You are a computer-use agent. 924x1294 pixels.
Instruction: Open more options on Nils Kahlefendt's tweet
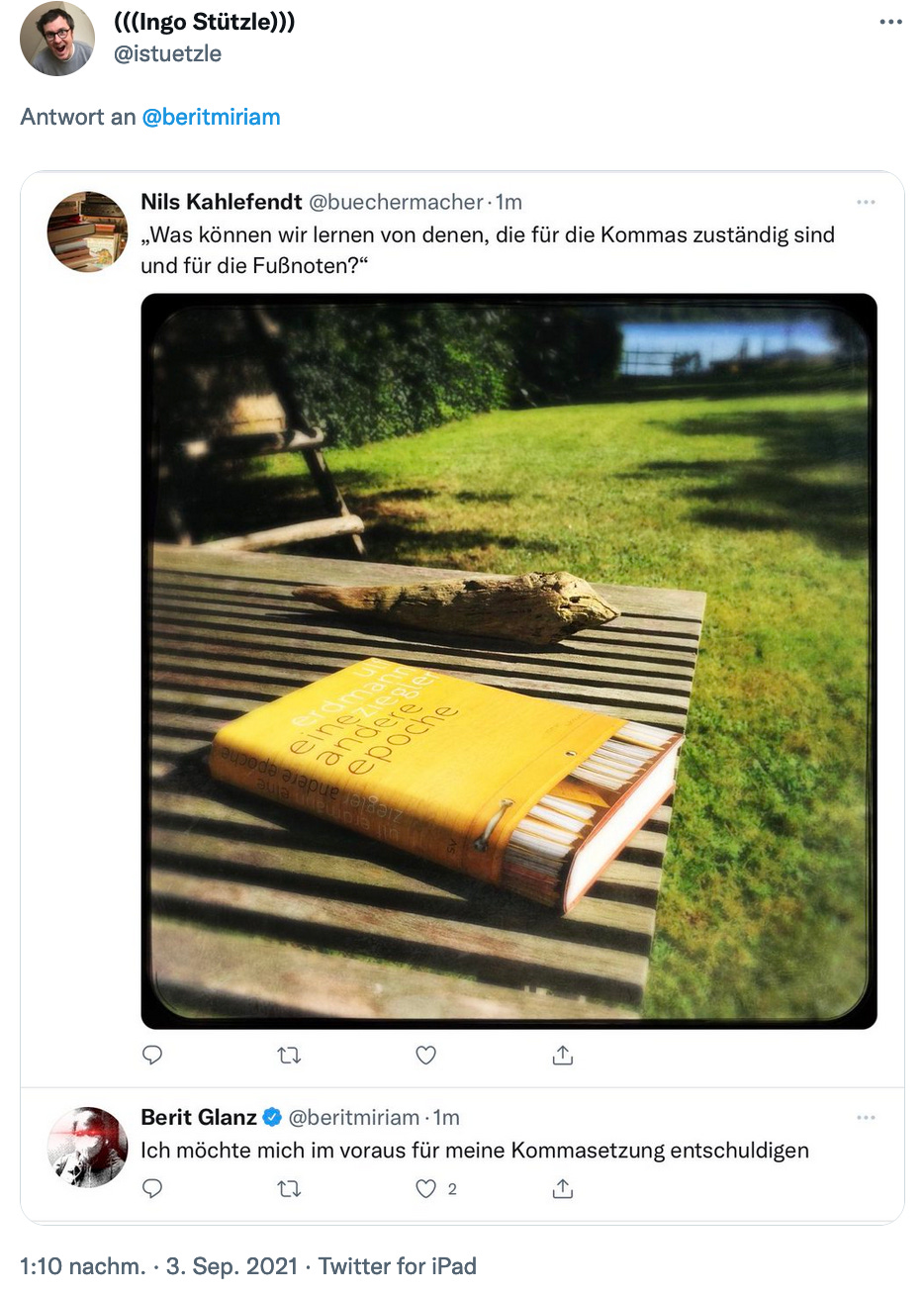click(866, 202)
